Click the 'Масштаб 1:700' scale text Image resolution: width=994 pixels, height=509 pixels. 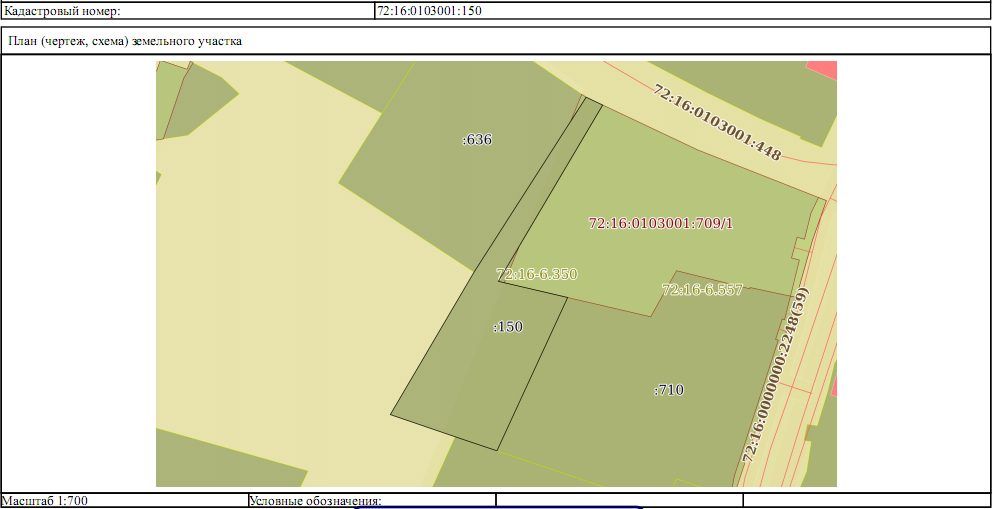[45, 501]
